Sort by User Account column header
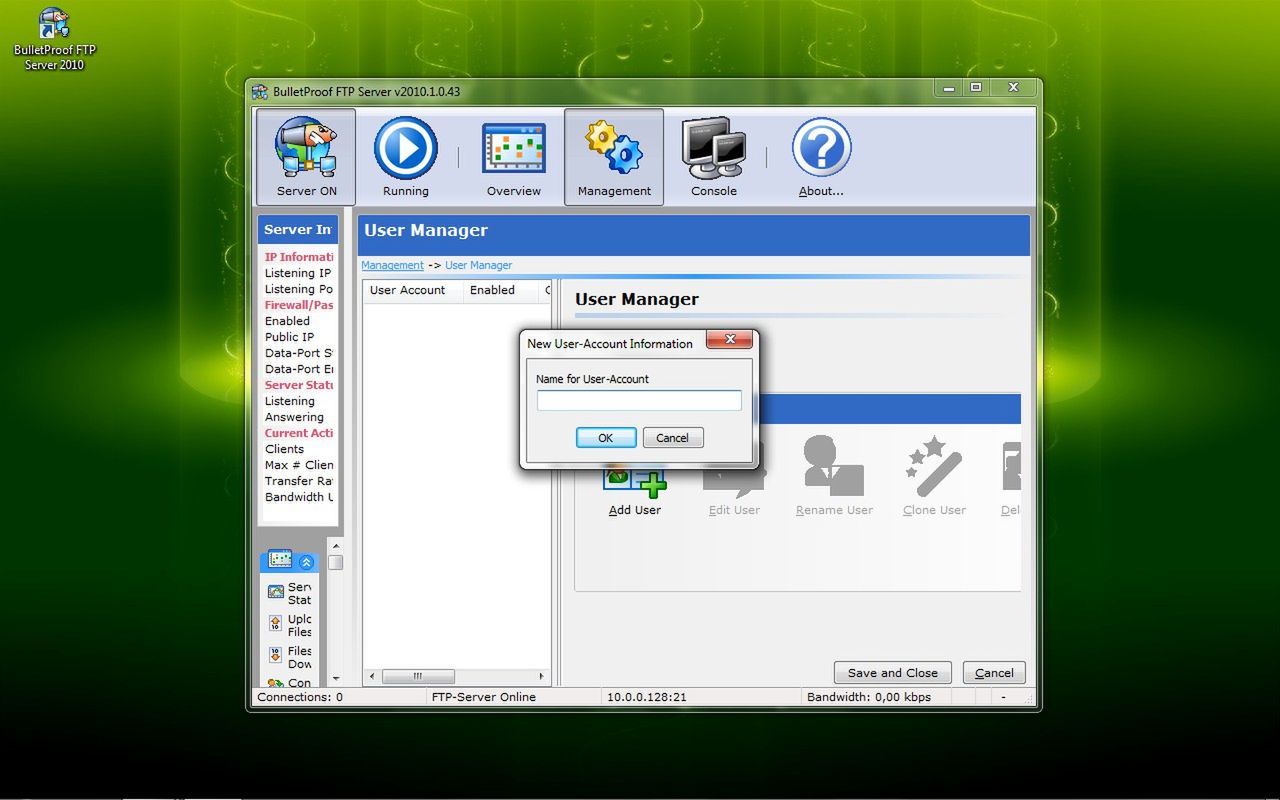The image size is (1280, 800). tap(411, 290)
